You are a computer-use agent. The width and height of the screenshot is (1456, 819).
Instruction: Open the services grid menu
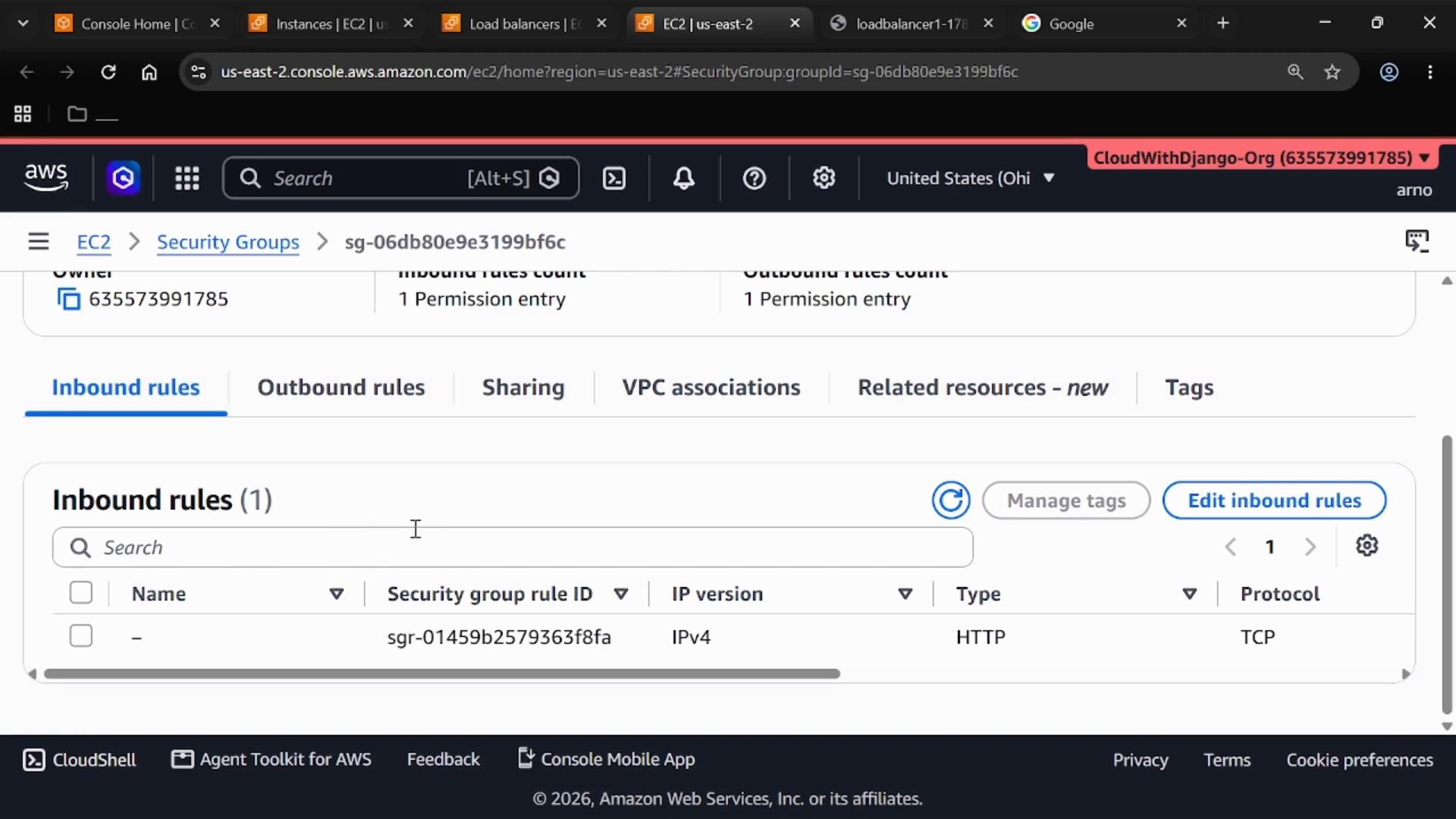(187, 178)
